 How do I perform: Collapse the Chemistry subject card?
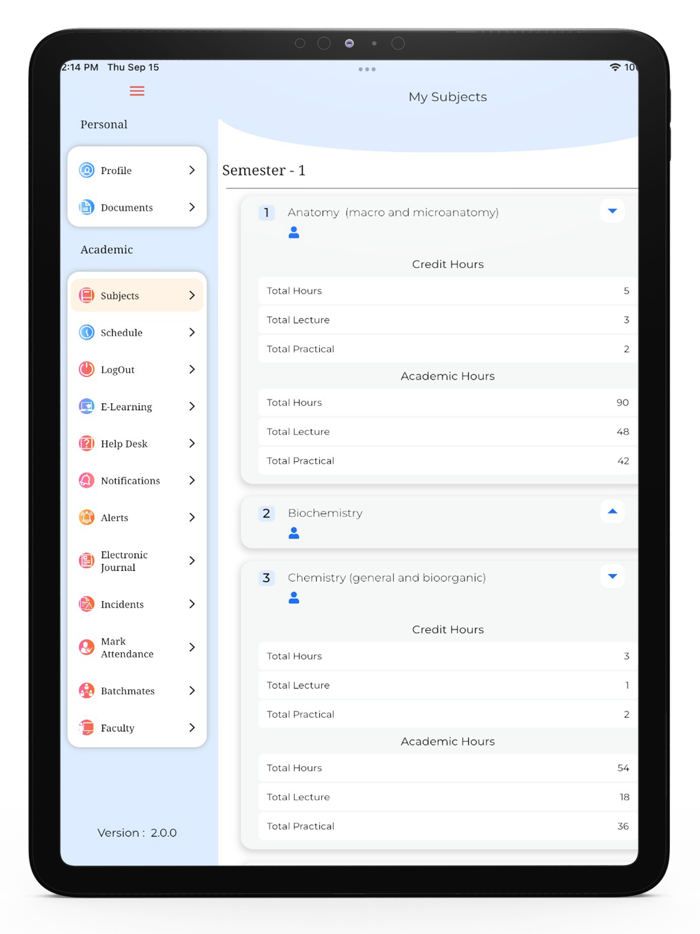612,576
